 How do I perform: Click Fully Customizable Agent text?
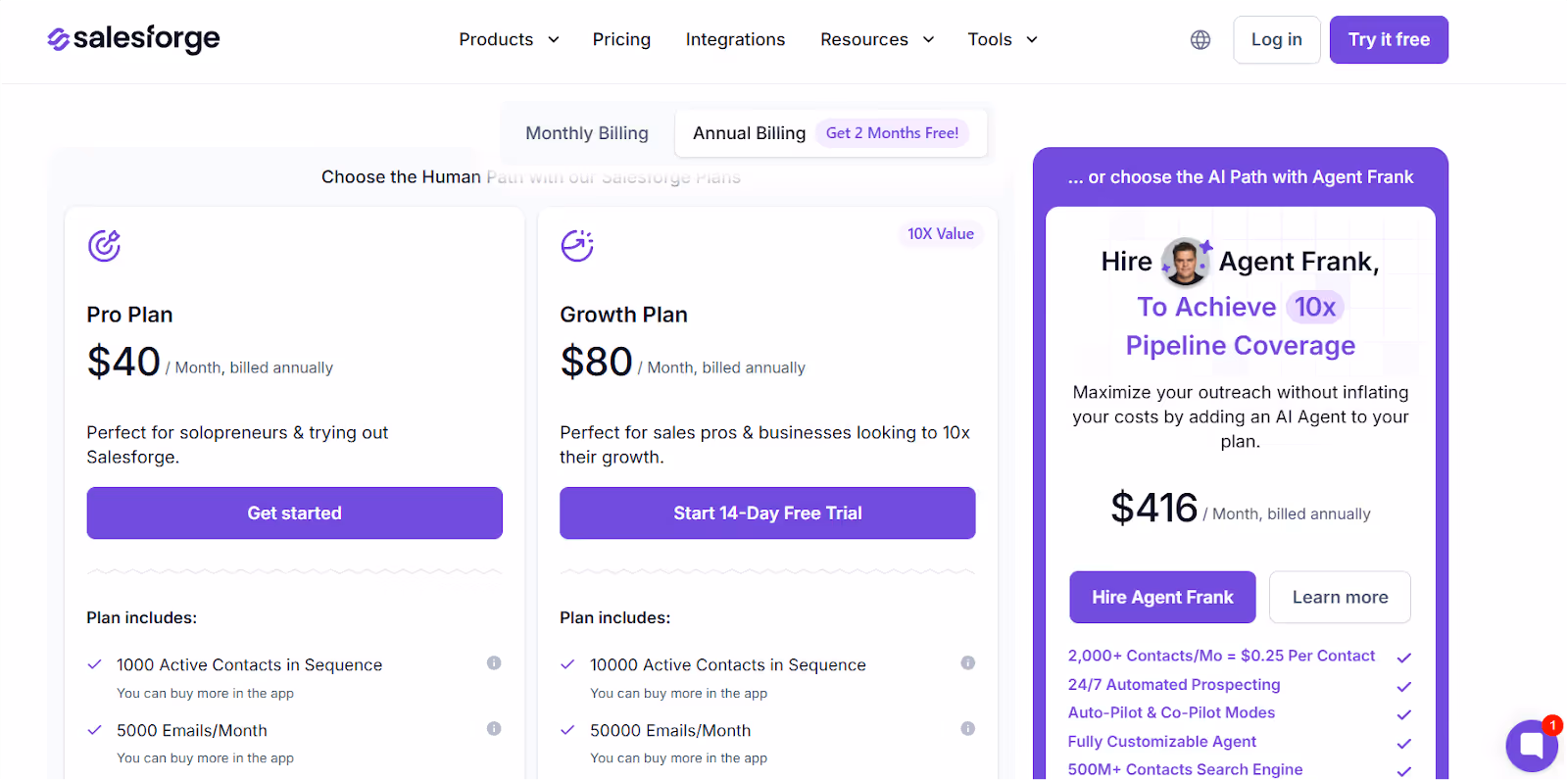(1161, 742)
